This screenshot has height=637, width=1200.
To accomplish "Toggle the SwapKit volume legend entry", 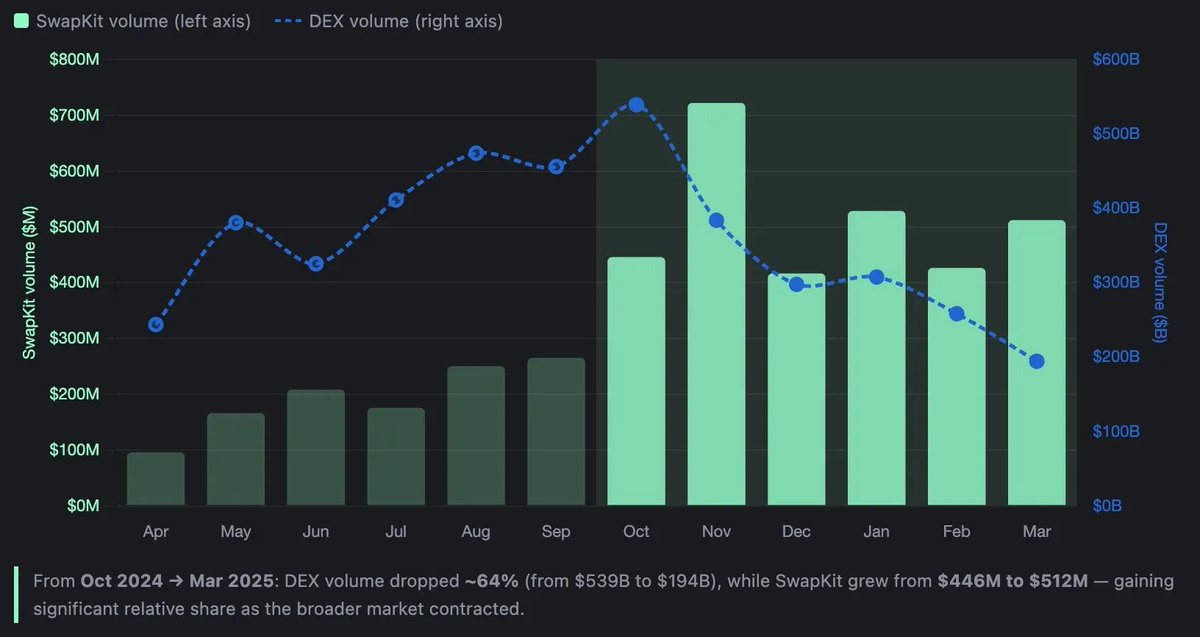I will pos(133,21).
